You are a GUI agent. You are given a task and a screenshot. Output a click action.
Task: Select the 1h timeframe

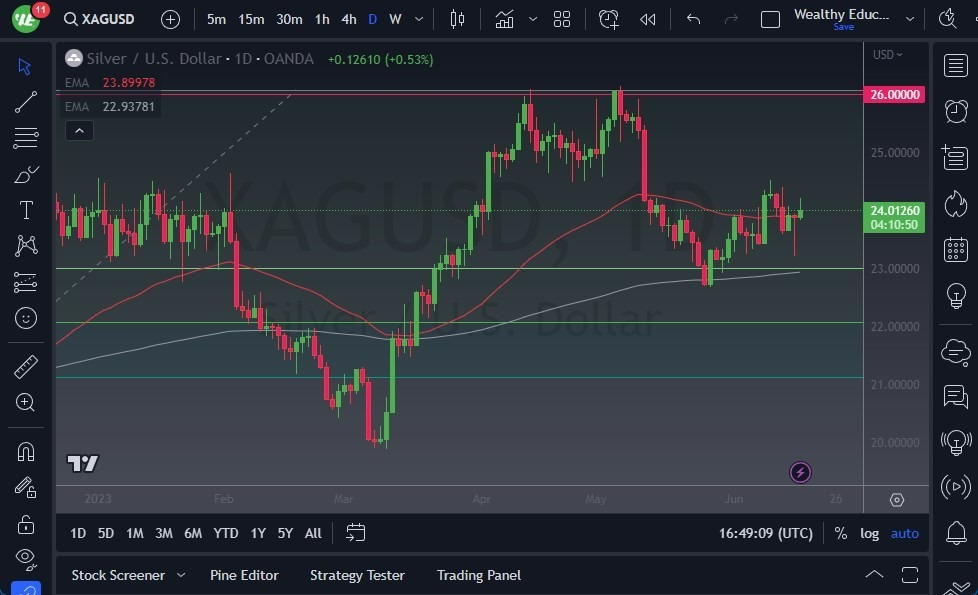pos(322,19)
